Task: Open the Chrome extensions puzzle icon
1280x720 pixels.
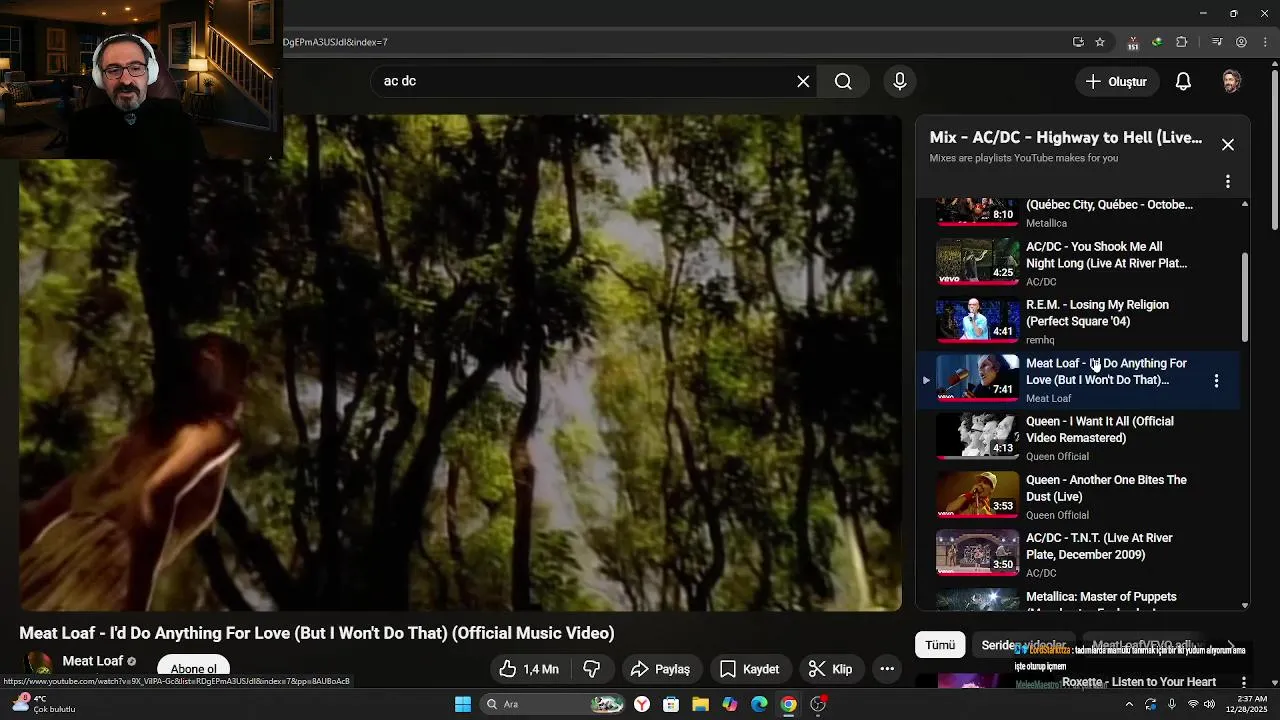Action: tap(1182, 42)
